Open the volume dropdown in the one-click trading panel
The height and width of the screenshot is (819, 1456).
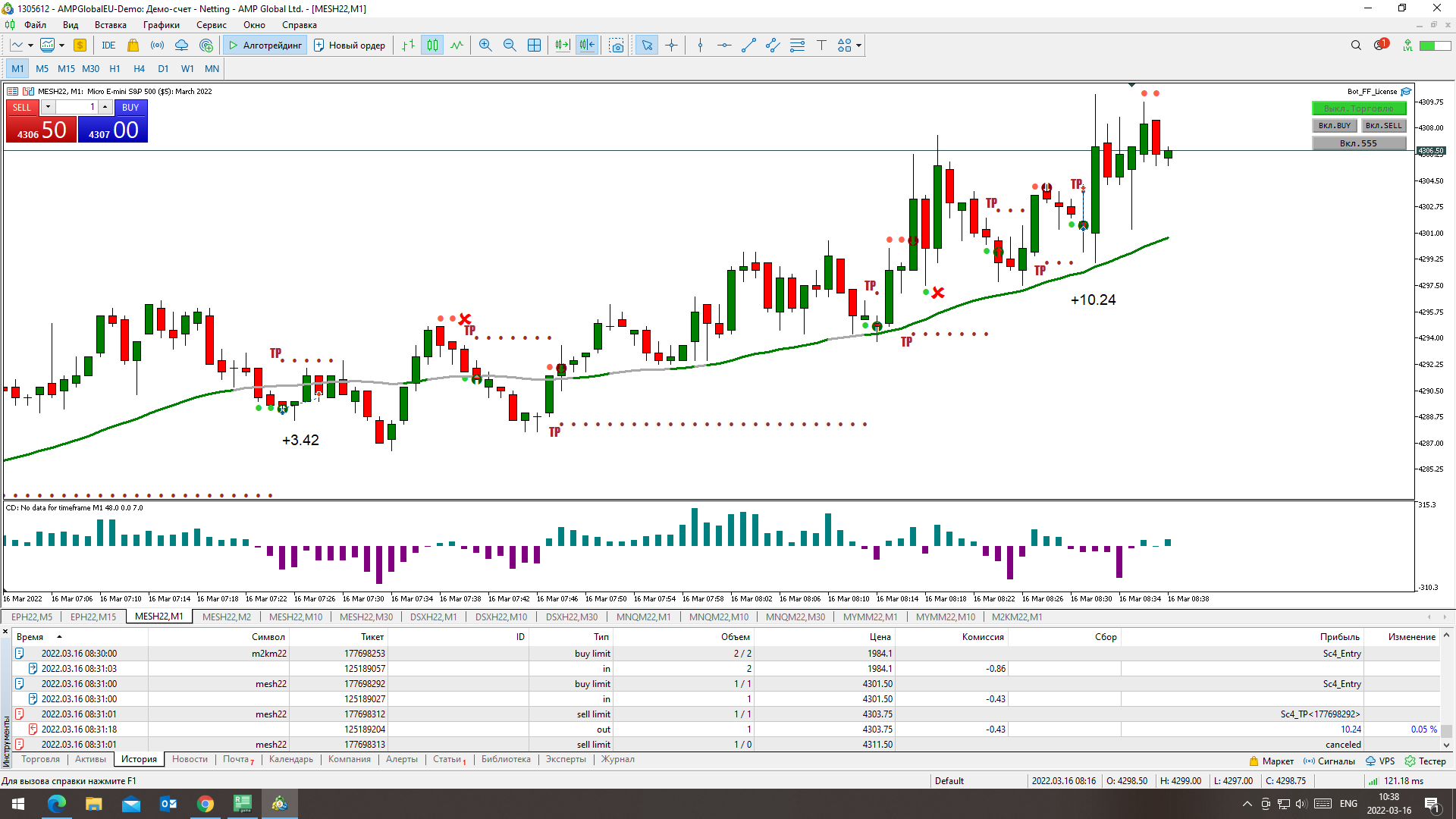48,107
